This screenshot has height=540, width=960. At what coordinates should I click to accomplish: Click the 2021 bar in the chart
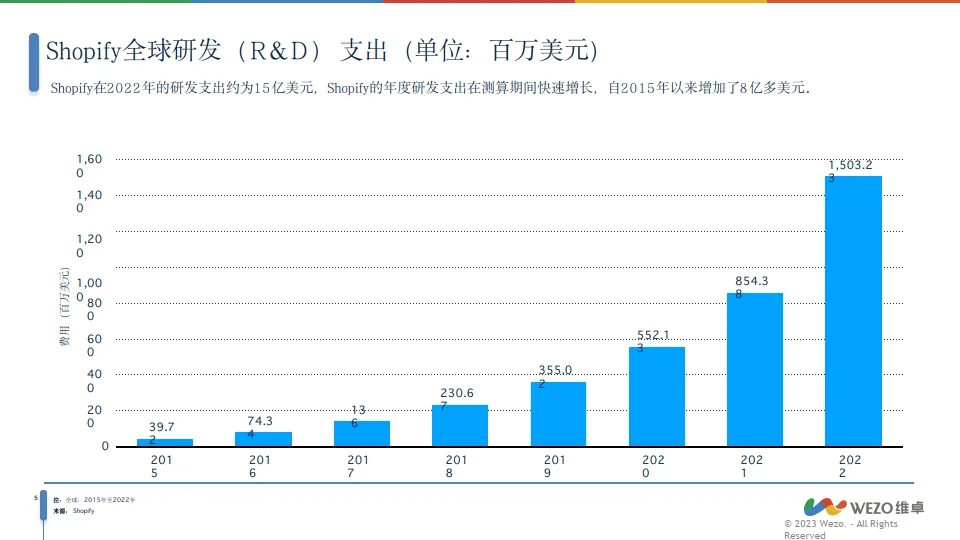pos(755,370)
